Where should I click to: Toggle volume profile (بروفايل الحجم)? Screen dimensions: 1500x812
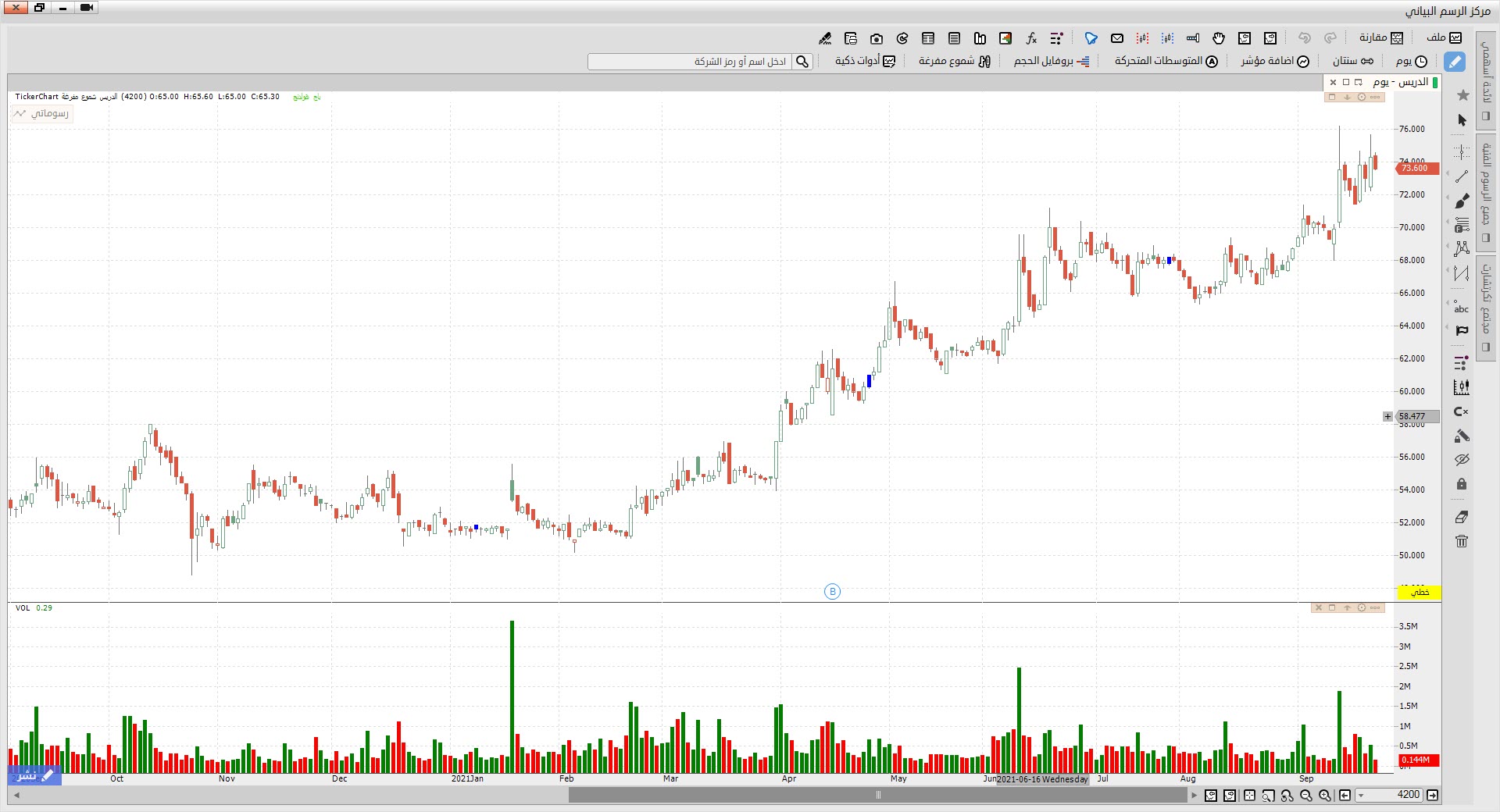tap(1052, 61)
